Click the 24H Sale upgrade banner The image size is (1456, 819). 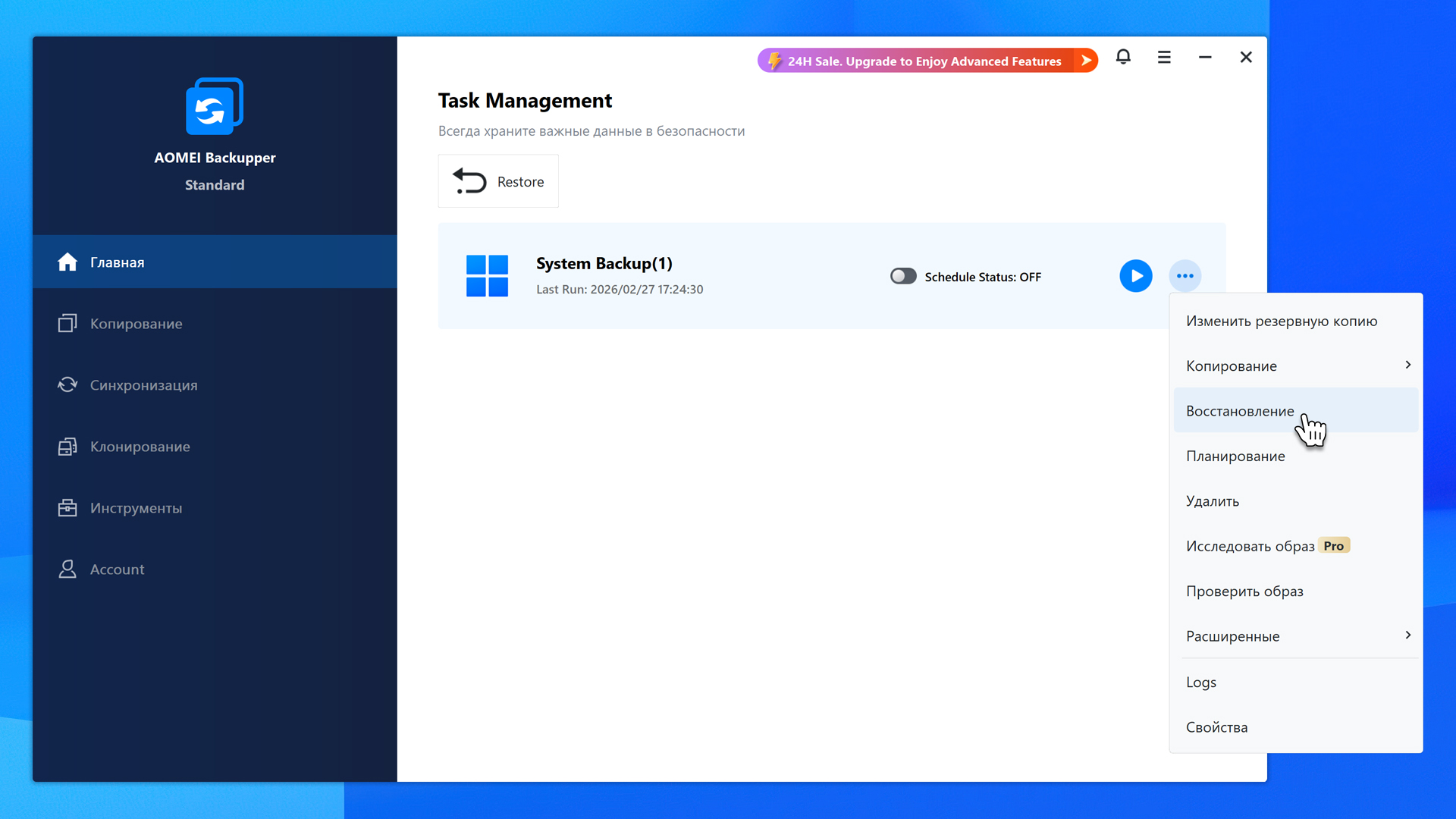[x=927, y=61]
